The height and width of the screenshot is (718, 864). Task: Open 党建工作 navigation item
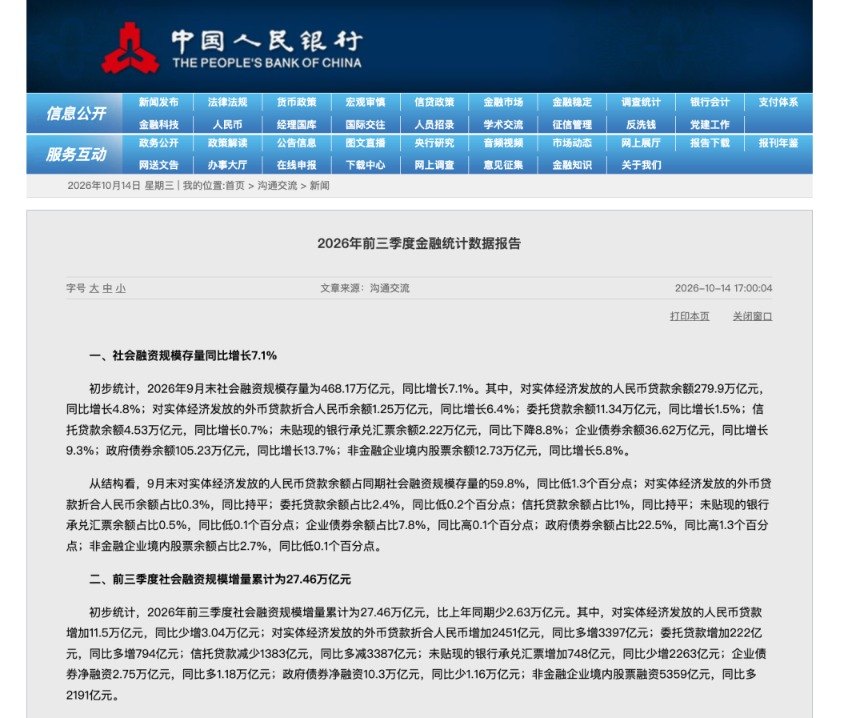pyautogui.click(x=710, y=125)
